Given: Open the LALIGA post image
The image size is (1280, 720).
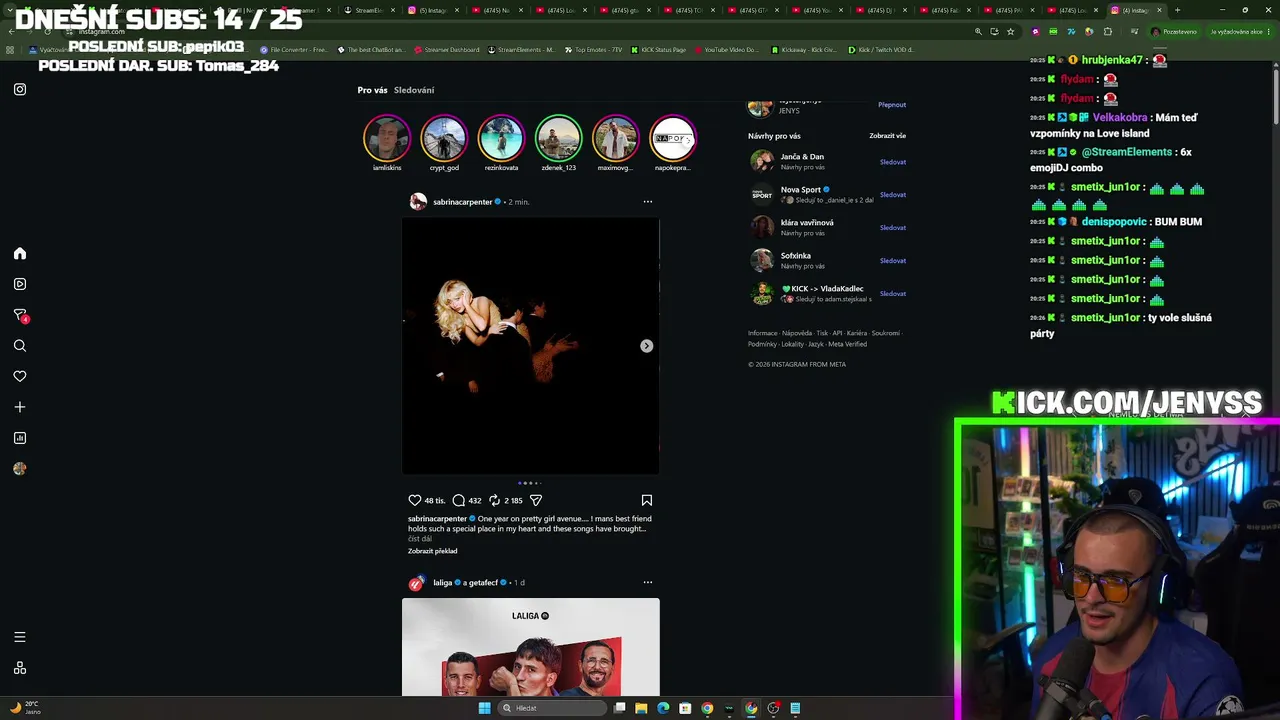Looking at the screenshot, I should [531, 647].
